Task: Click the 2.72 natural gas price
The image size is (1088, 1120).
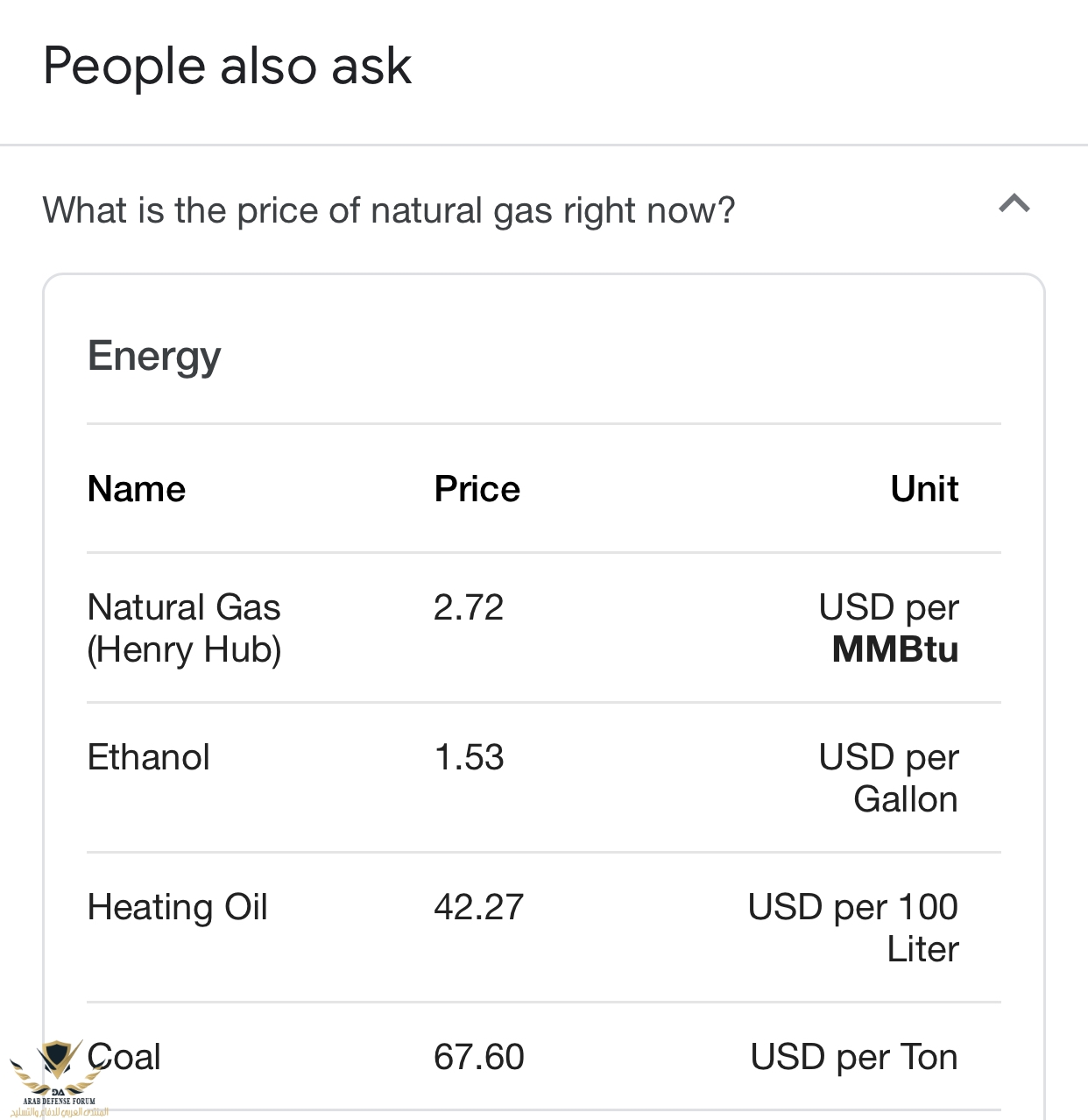Action: (x=469, y=607)
